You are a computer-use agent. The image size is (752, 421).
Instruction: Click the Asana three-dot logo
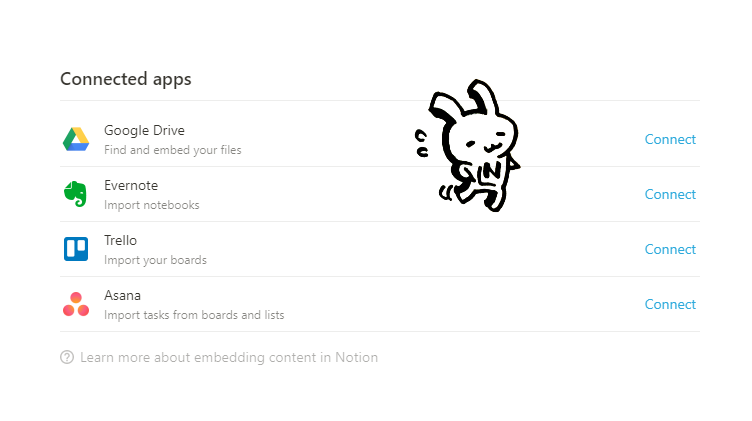point(76,304)
